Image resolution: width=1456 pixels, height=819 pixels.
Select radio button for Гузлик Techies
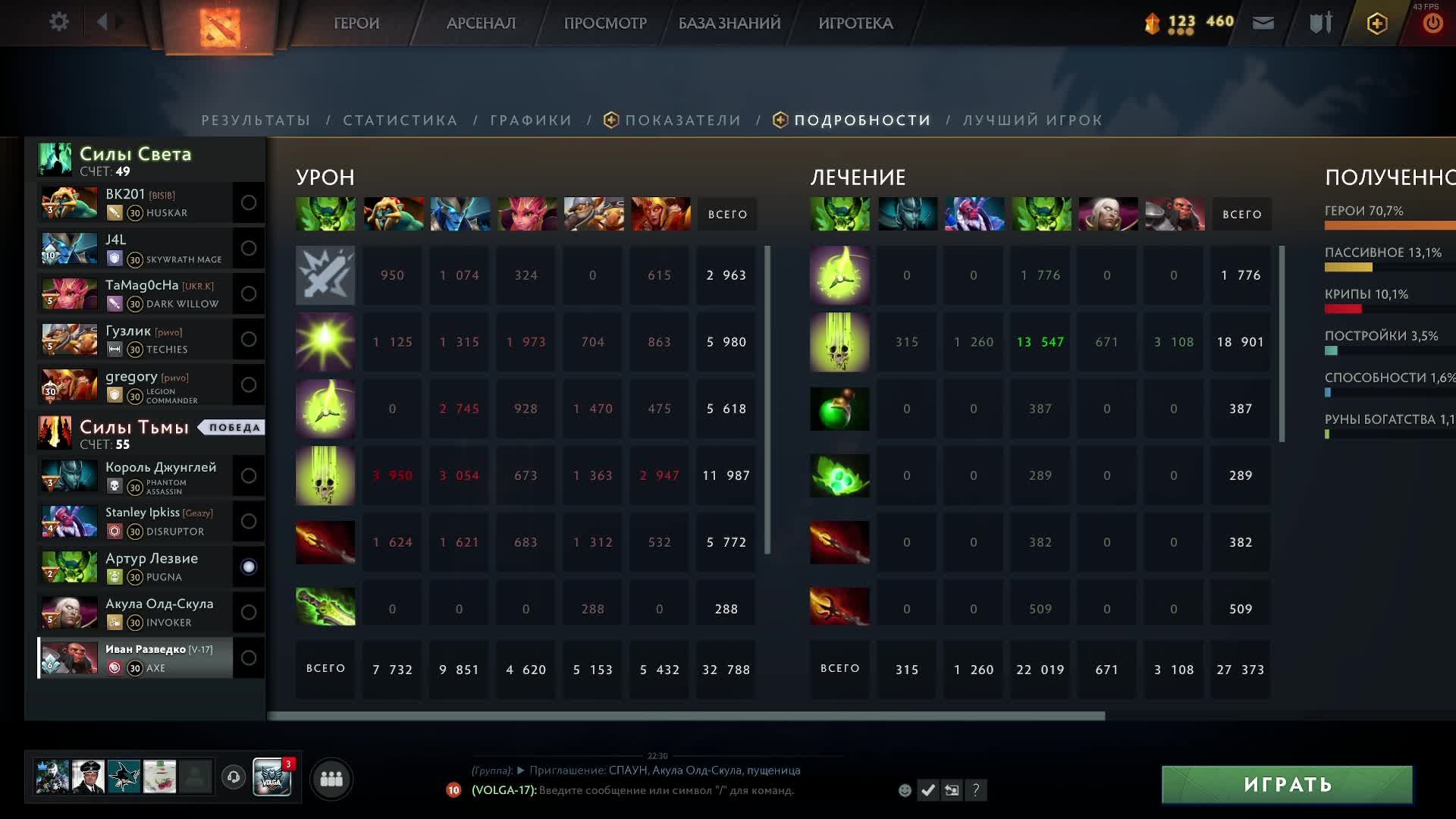pos(249,339)
